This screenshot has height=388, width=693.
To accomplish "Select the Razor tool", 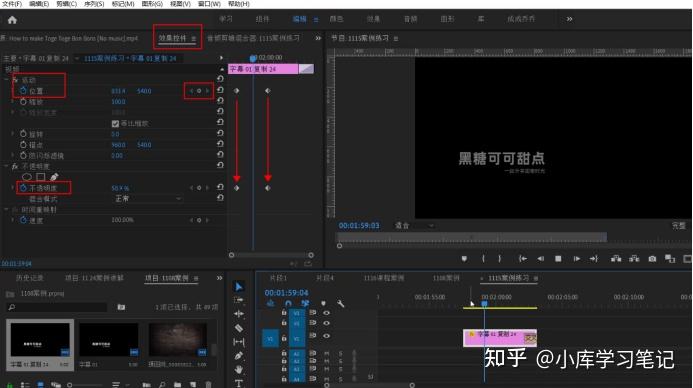I will 239,328.
